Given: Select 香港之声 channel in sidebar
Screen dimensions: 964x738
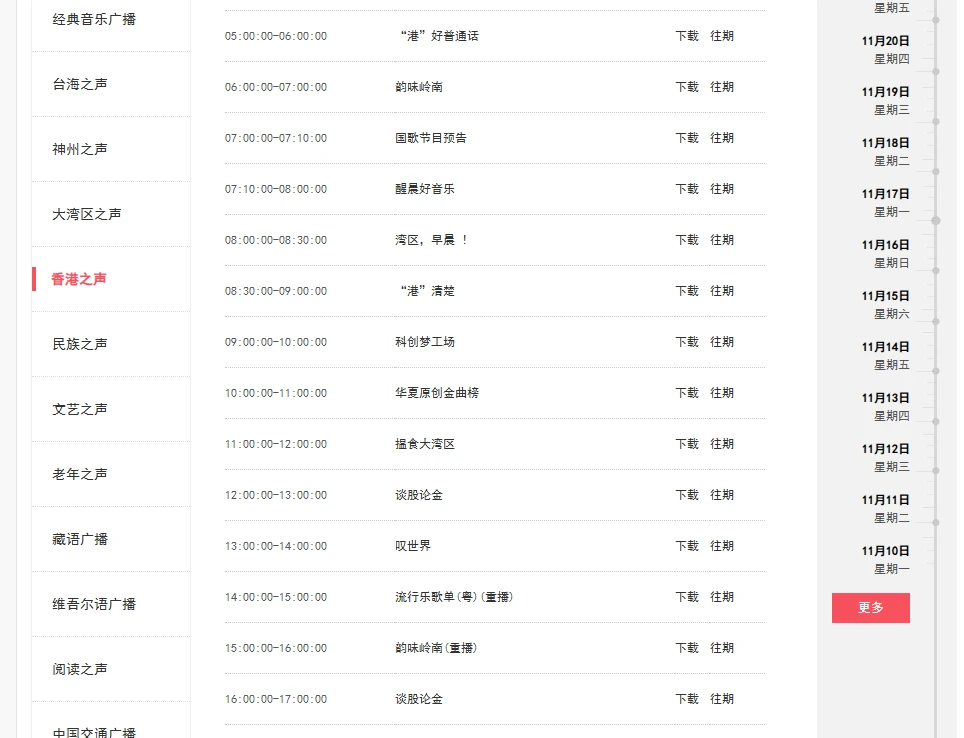Looking at the screenshot, I should point(79,279).
